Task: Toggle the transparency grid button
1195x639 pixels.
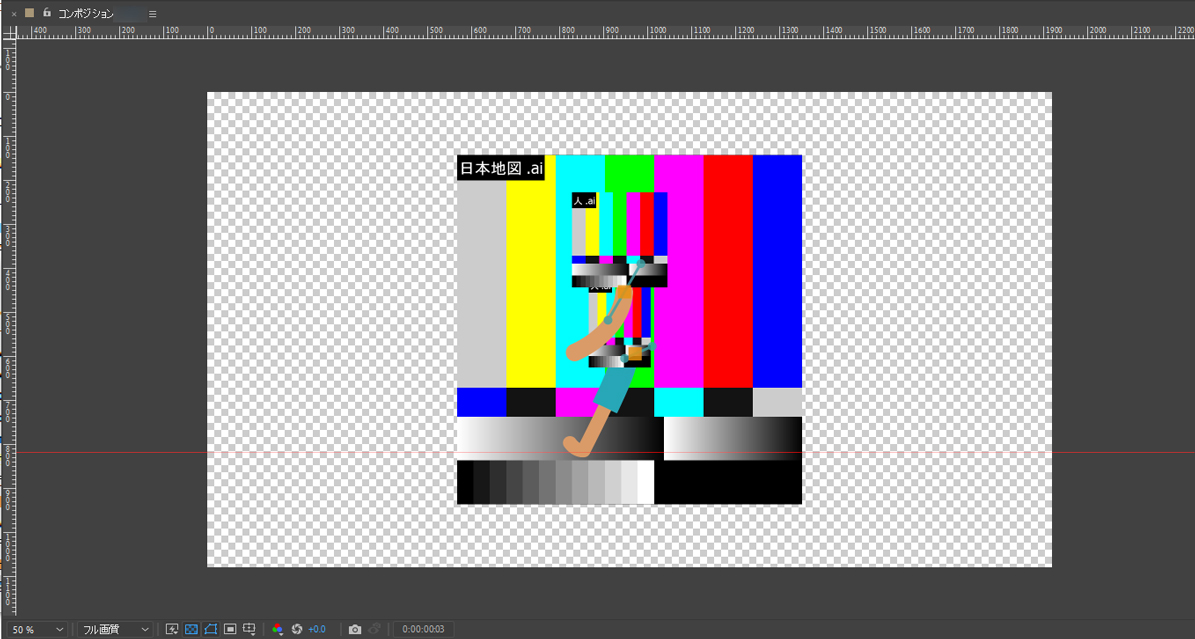Action: [x=191, y=629]
